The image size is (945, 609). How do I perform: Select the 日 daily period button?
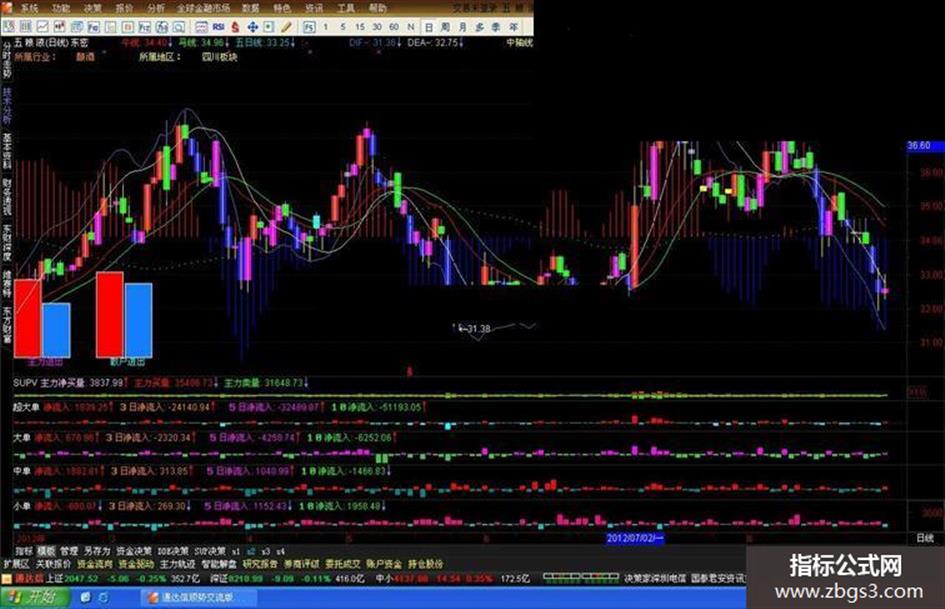pos(429,27)
